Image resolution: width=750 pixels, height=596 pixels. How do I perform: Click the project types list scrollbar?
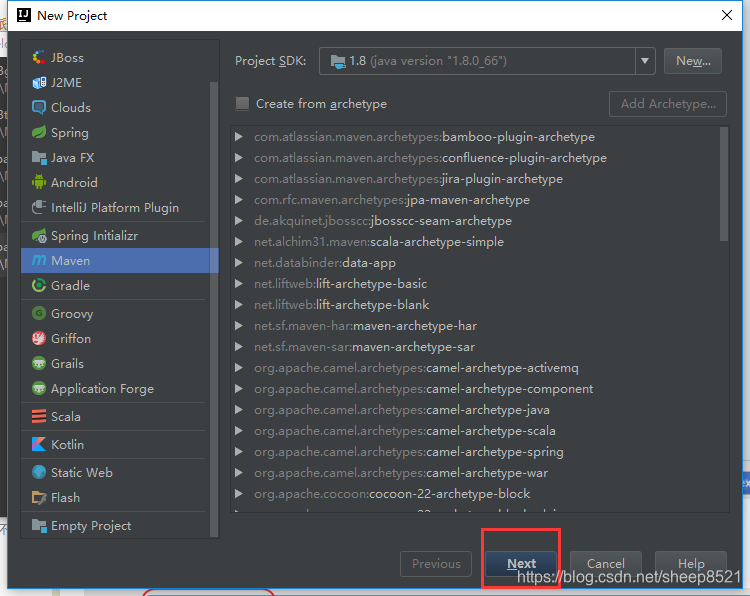pos(214,309)
